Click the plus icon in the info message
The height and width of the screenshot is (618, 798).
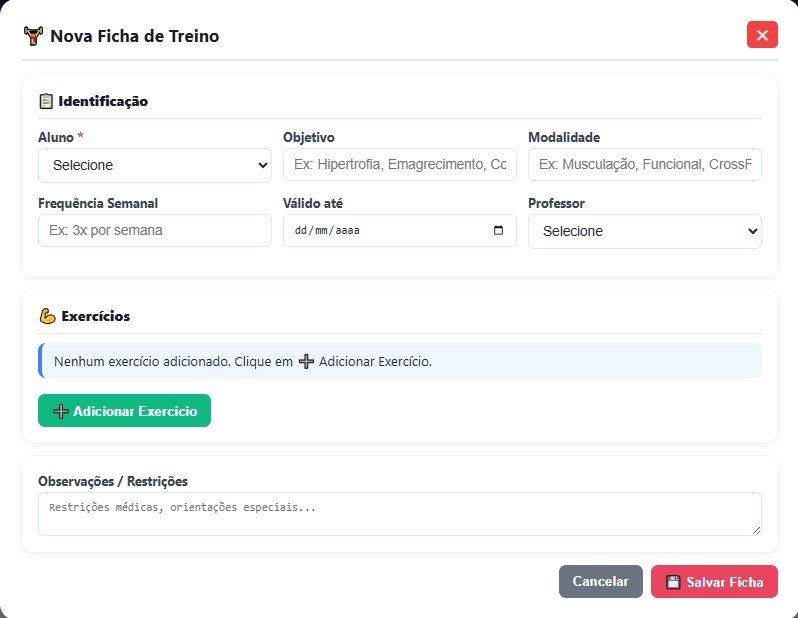[x=306, y=361]
